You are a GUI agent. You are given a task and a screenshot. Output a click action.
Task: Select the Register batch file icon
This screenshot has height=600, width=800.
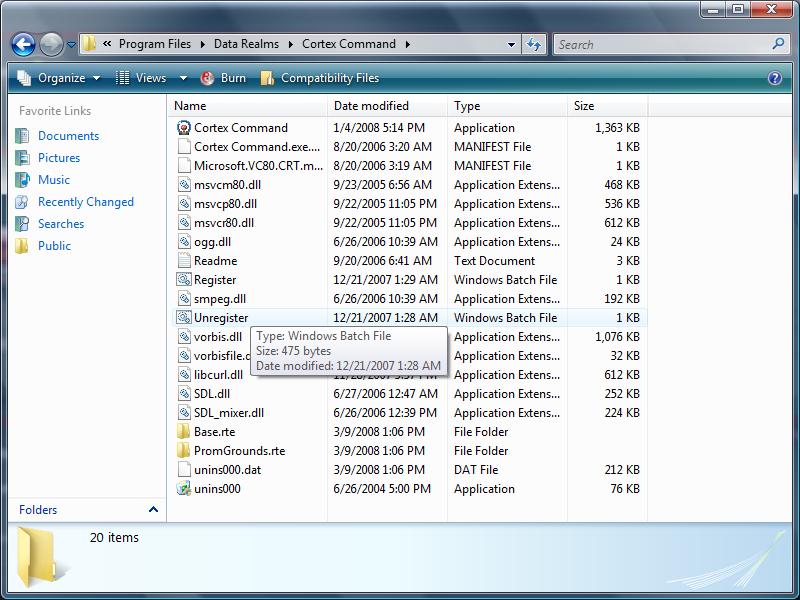183,280
